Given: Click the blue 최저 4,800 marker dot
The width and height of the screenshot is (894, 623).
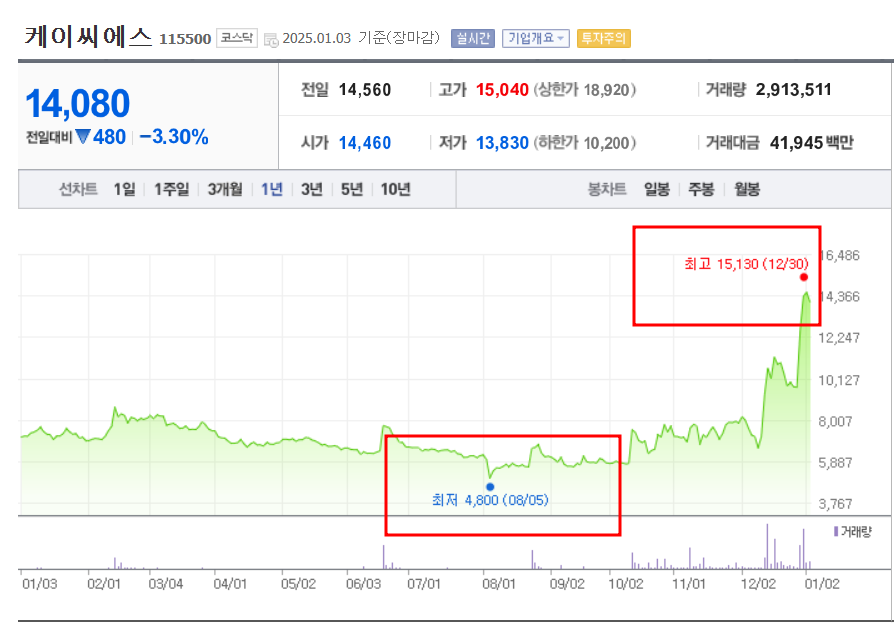Looking at the screenshot, I should [490, 487].
